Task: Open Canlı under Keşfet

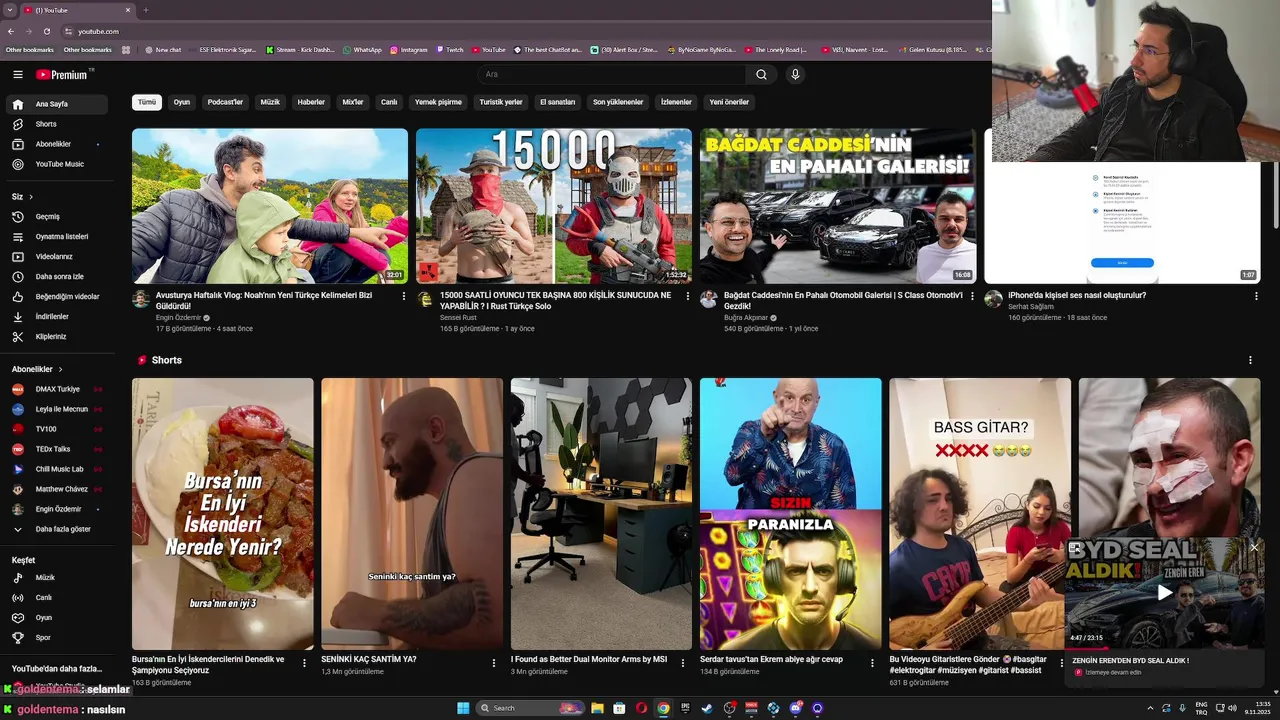Action: [57, 598]
